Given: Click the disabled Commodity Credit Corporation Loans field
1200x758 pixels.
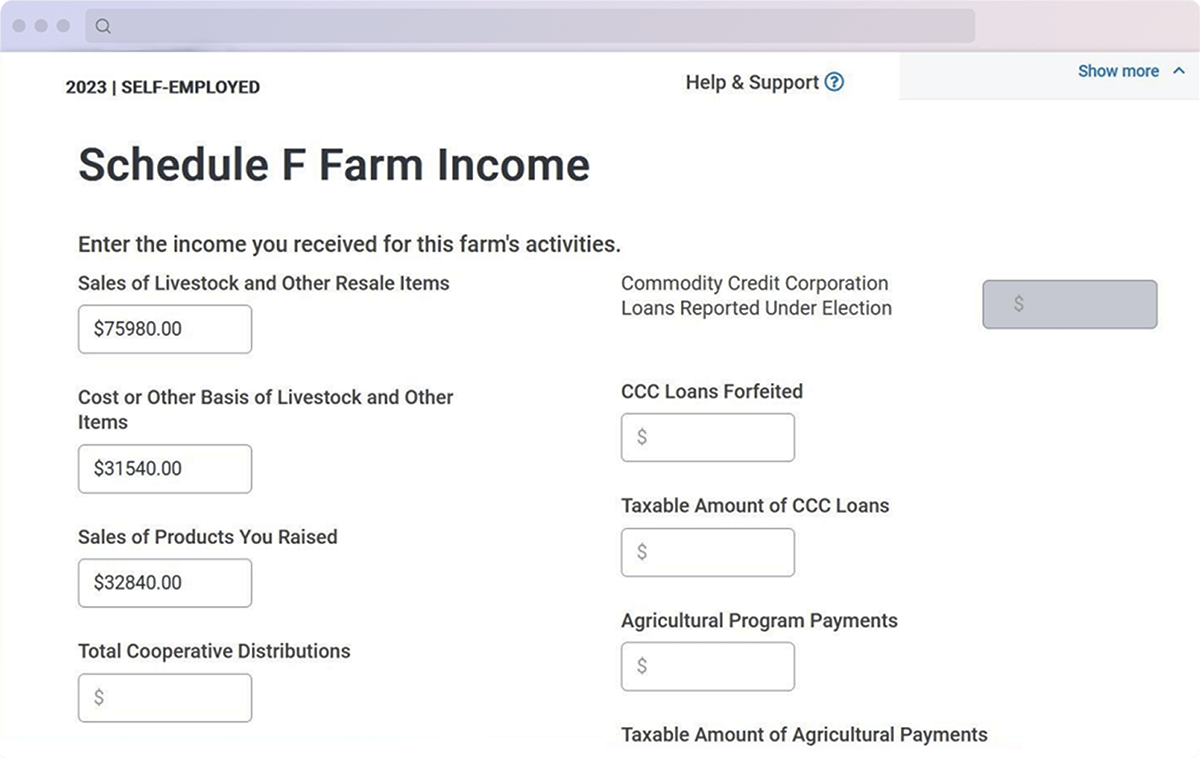Looking at the screenshot, I should point(1070,304).
